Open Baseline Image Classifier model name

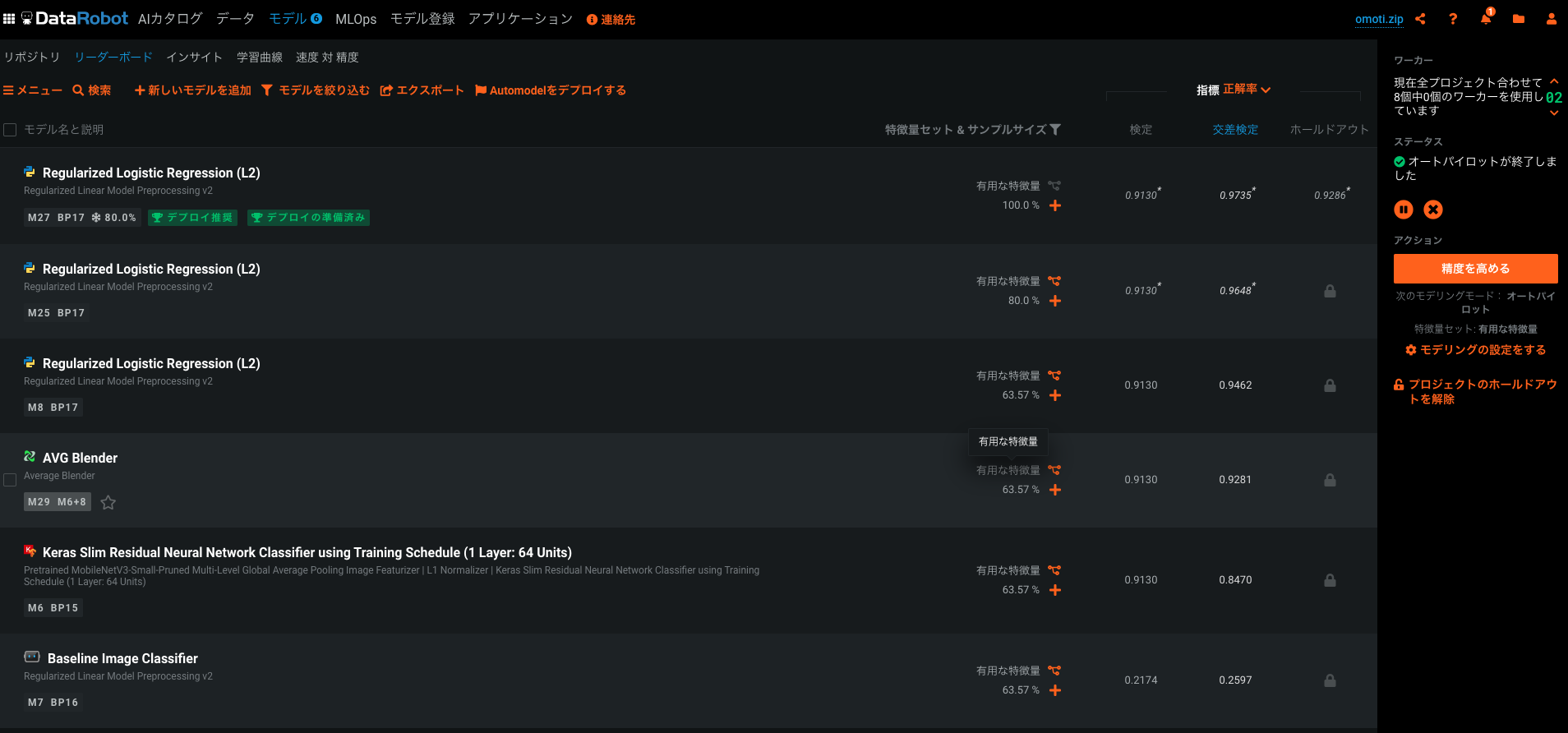point(122,658)
